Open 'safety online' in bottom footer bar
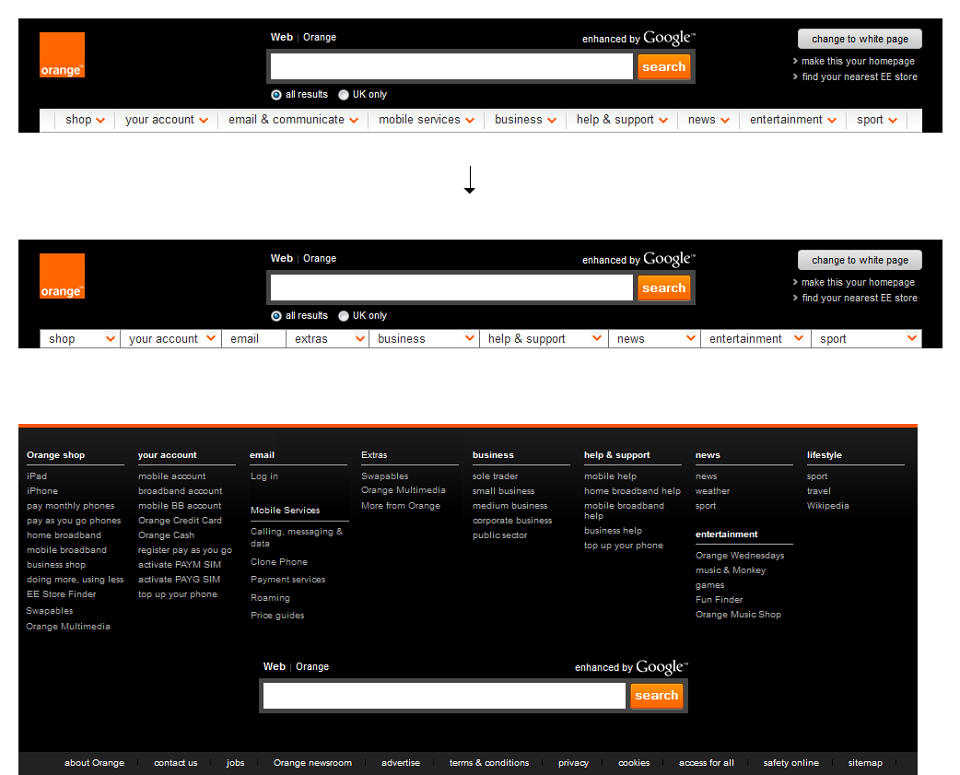The height and width of the screenshot is (775, 960). point(791,763)
